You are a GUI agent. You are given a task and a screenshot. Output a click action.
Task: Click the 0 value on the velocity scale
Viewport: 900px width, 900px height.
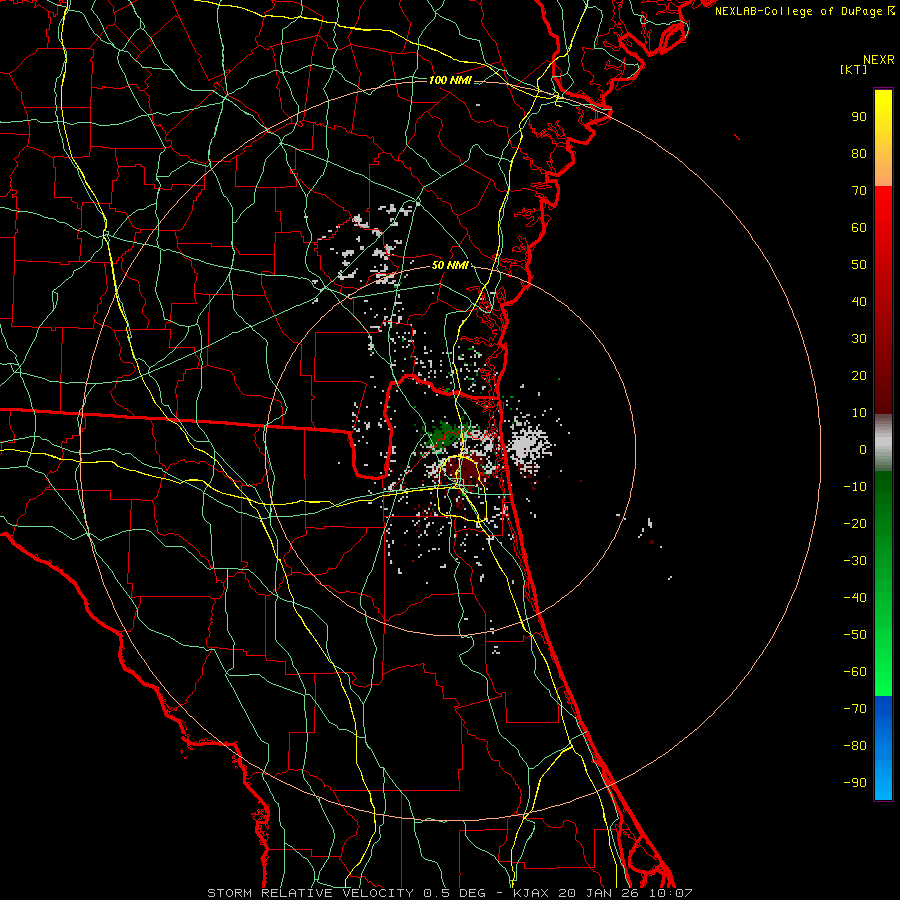(x=863, y=449)
